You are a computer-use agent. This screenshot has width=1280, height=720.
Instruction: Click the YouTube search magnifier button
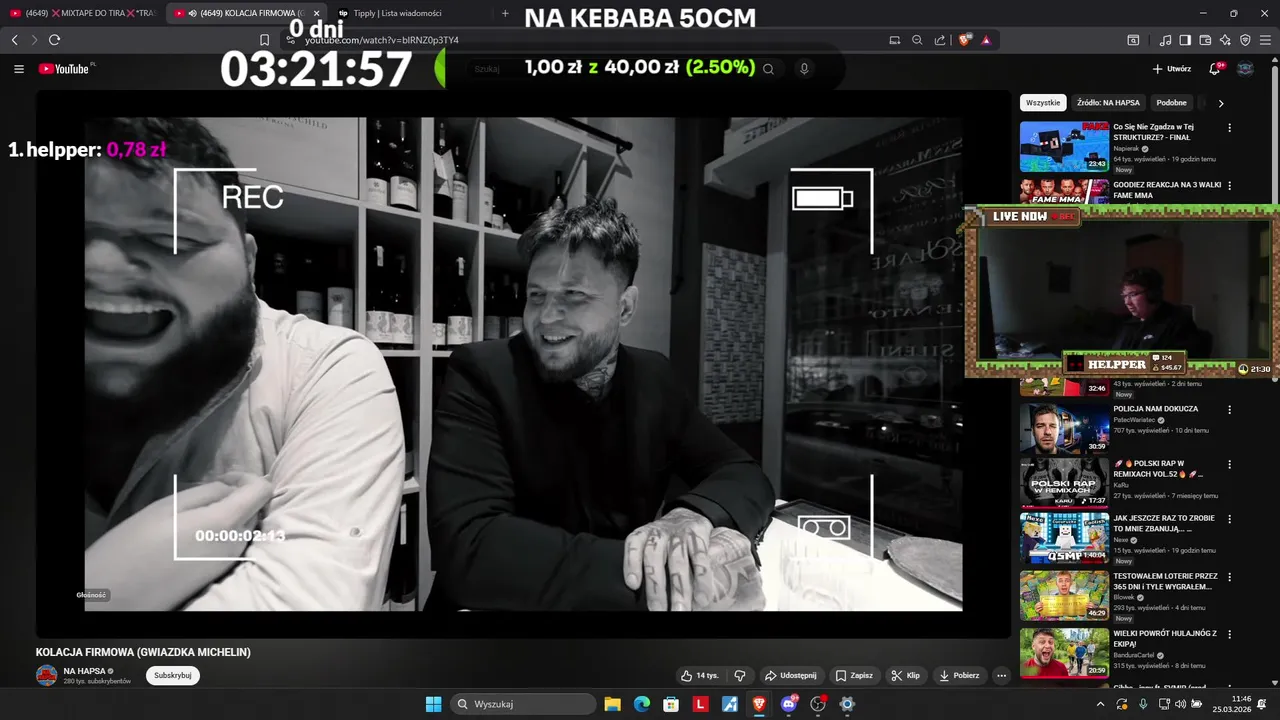coord(768,69)
